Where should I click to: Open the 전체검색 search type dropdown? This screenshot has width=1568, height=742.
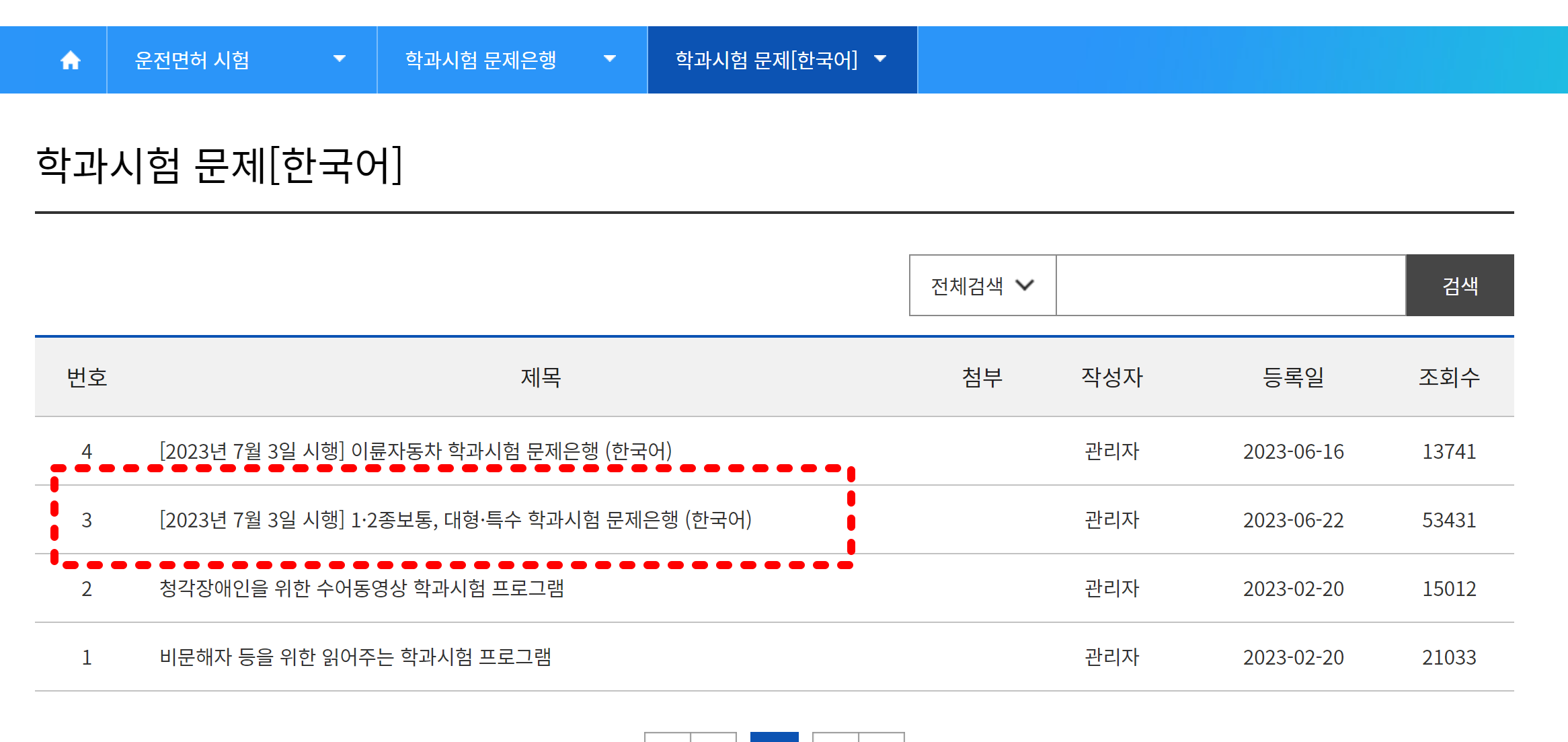point(982,286)
